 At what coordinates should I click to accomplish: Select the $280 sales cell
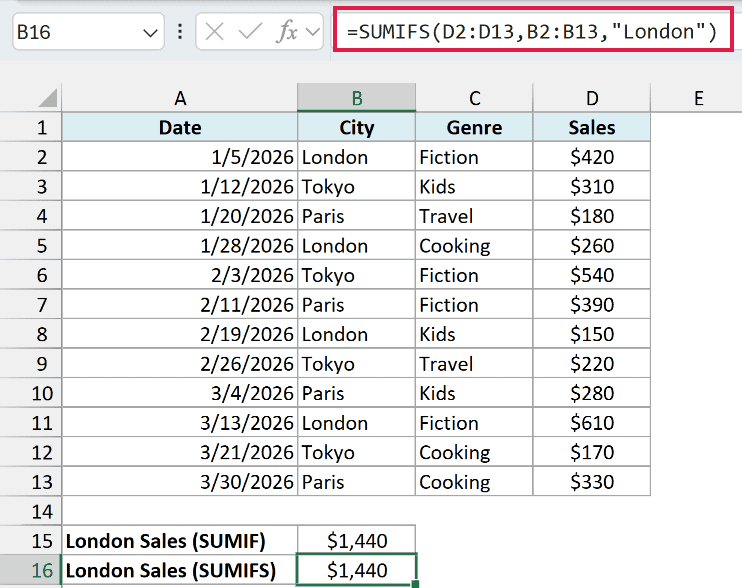pos(592,393)
